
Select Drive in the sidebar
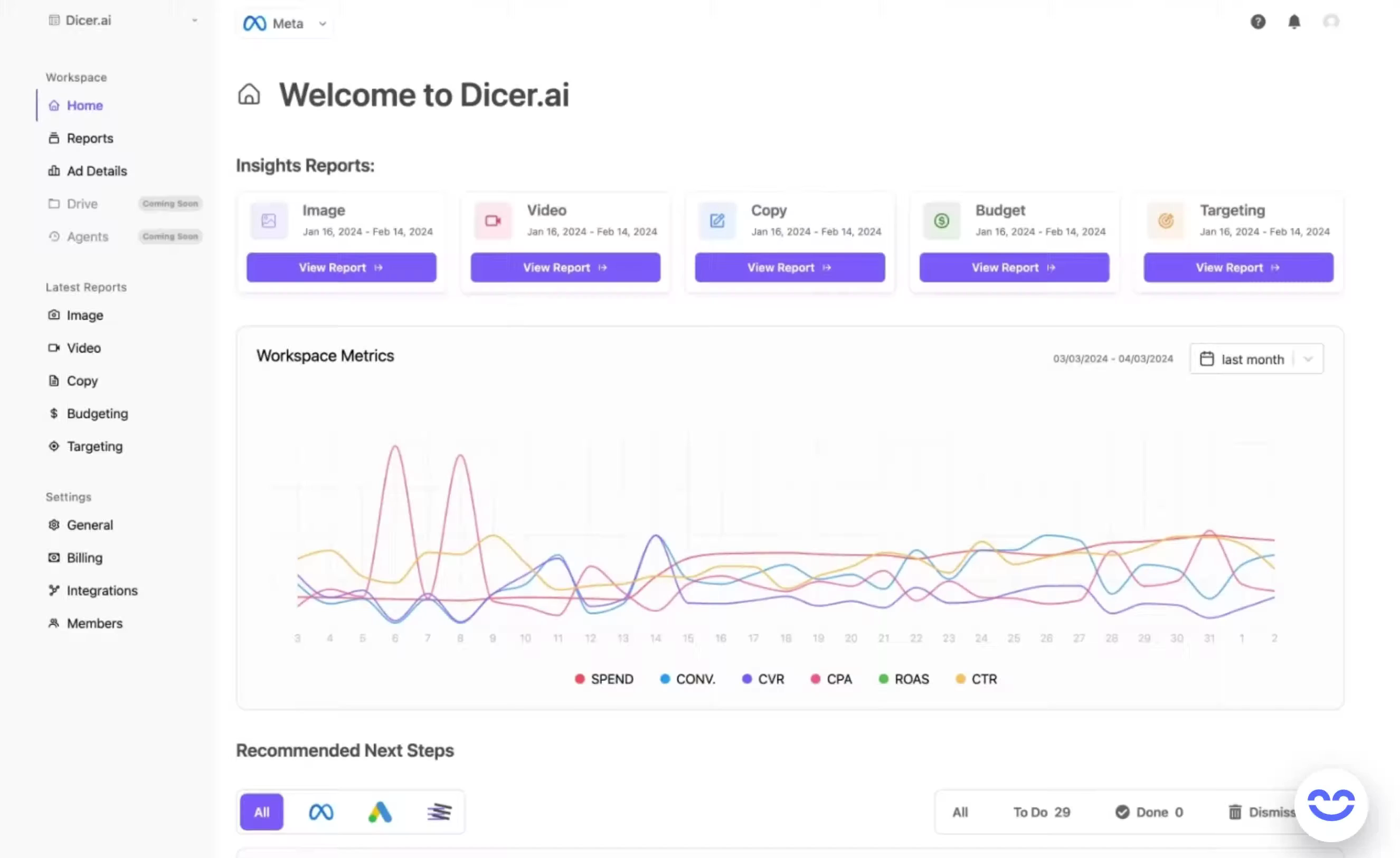tap(82, 204)
